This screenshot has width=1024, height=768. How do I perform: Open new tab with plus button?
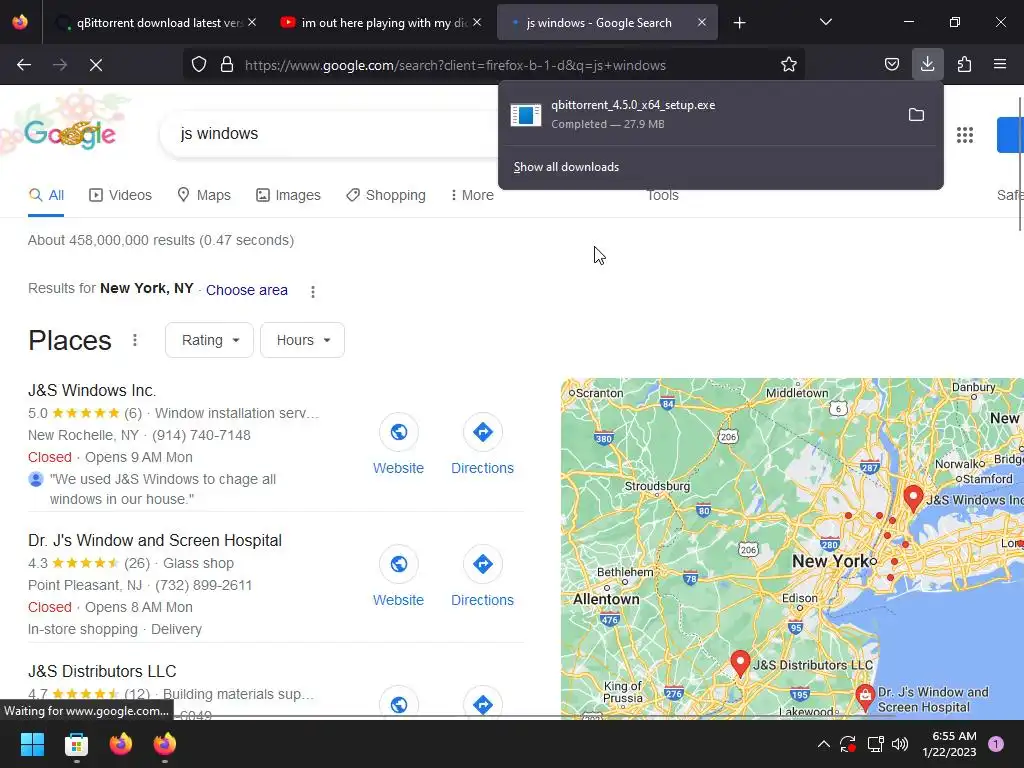(739, 23)
